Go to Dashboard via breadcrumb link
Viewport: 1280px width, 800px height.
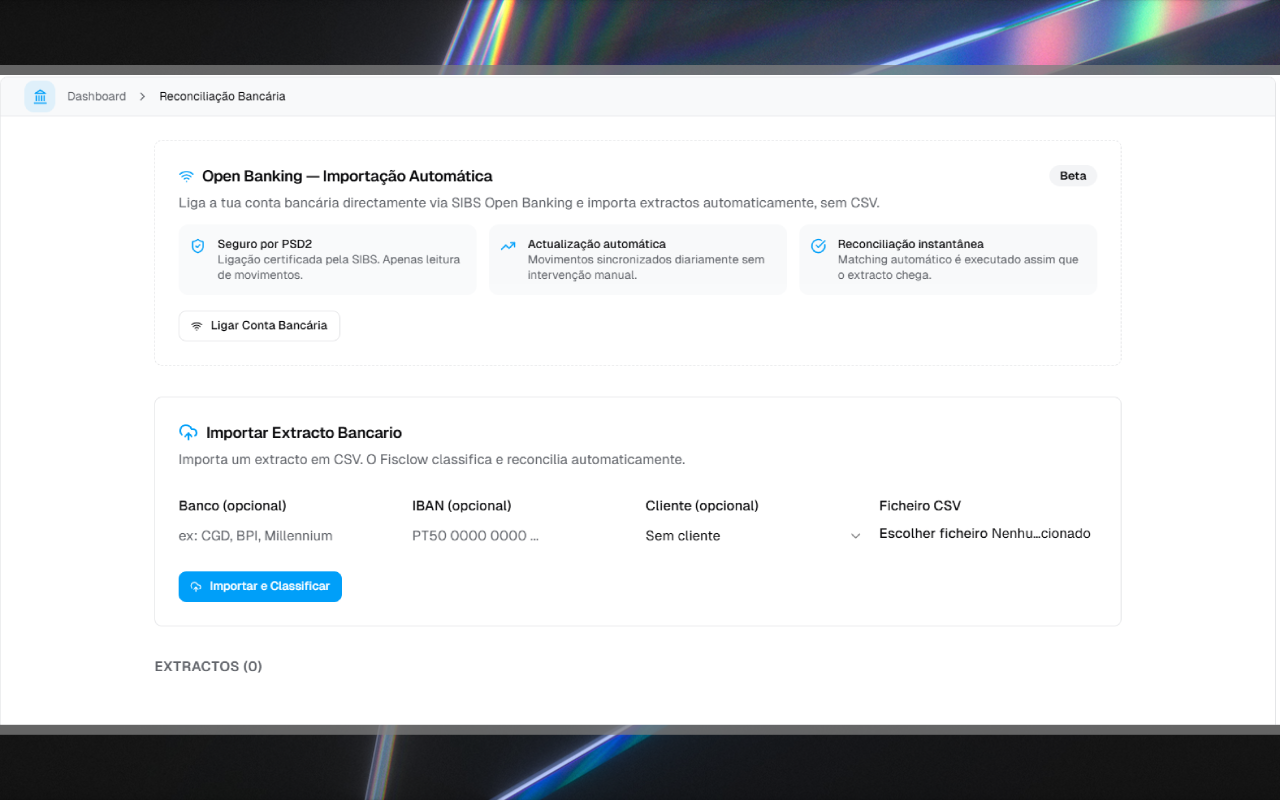97,97
